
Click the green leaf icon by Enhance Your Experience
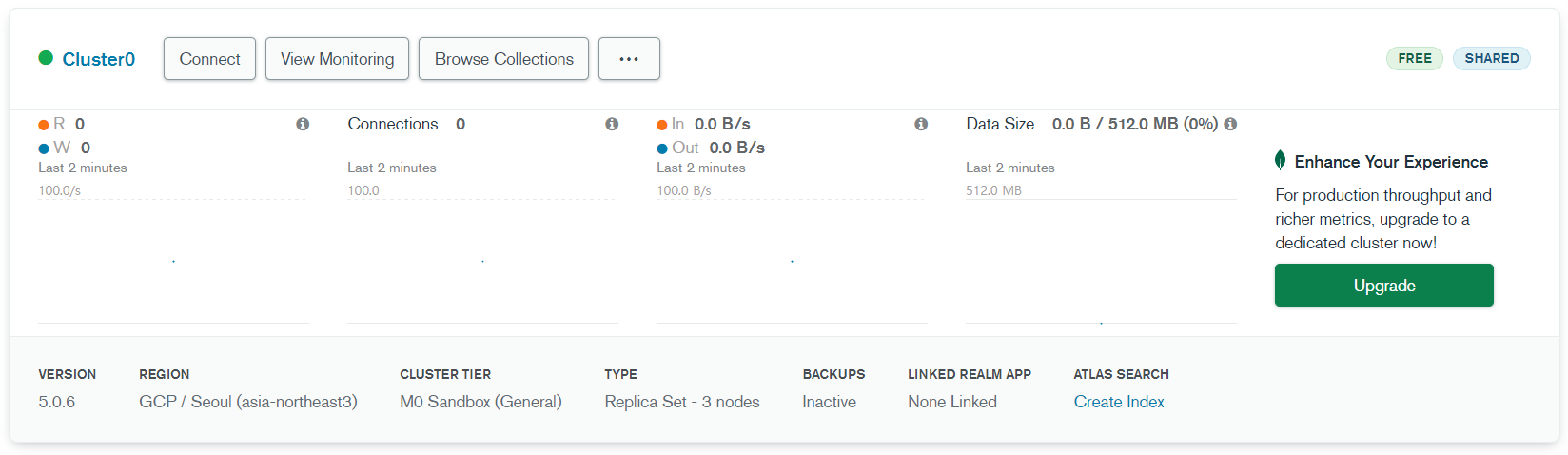1281,160
